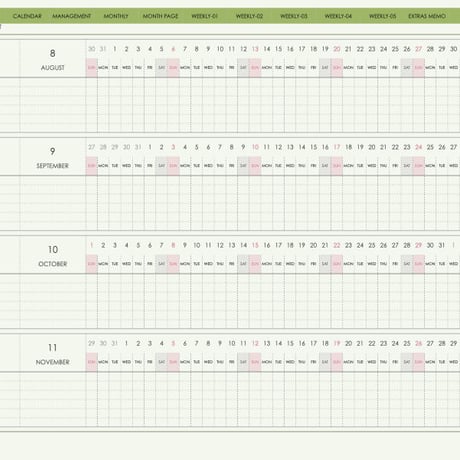Screen dimensions: 460x460
Task: Click date 10 in the September row
Action: click(x=255, y=147)
